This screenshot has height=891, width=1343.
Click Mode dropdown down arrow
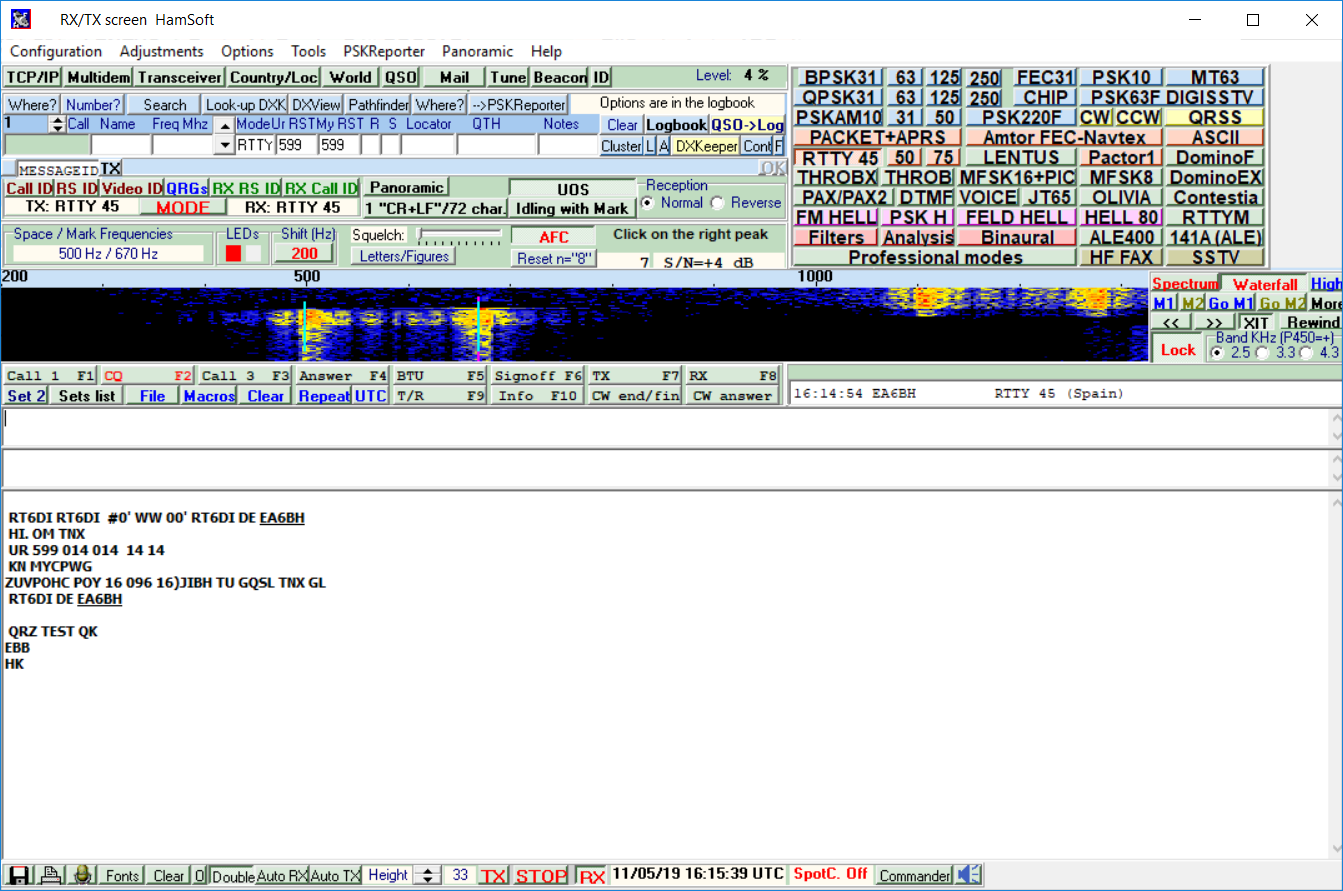coord(224,145)
